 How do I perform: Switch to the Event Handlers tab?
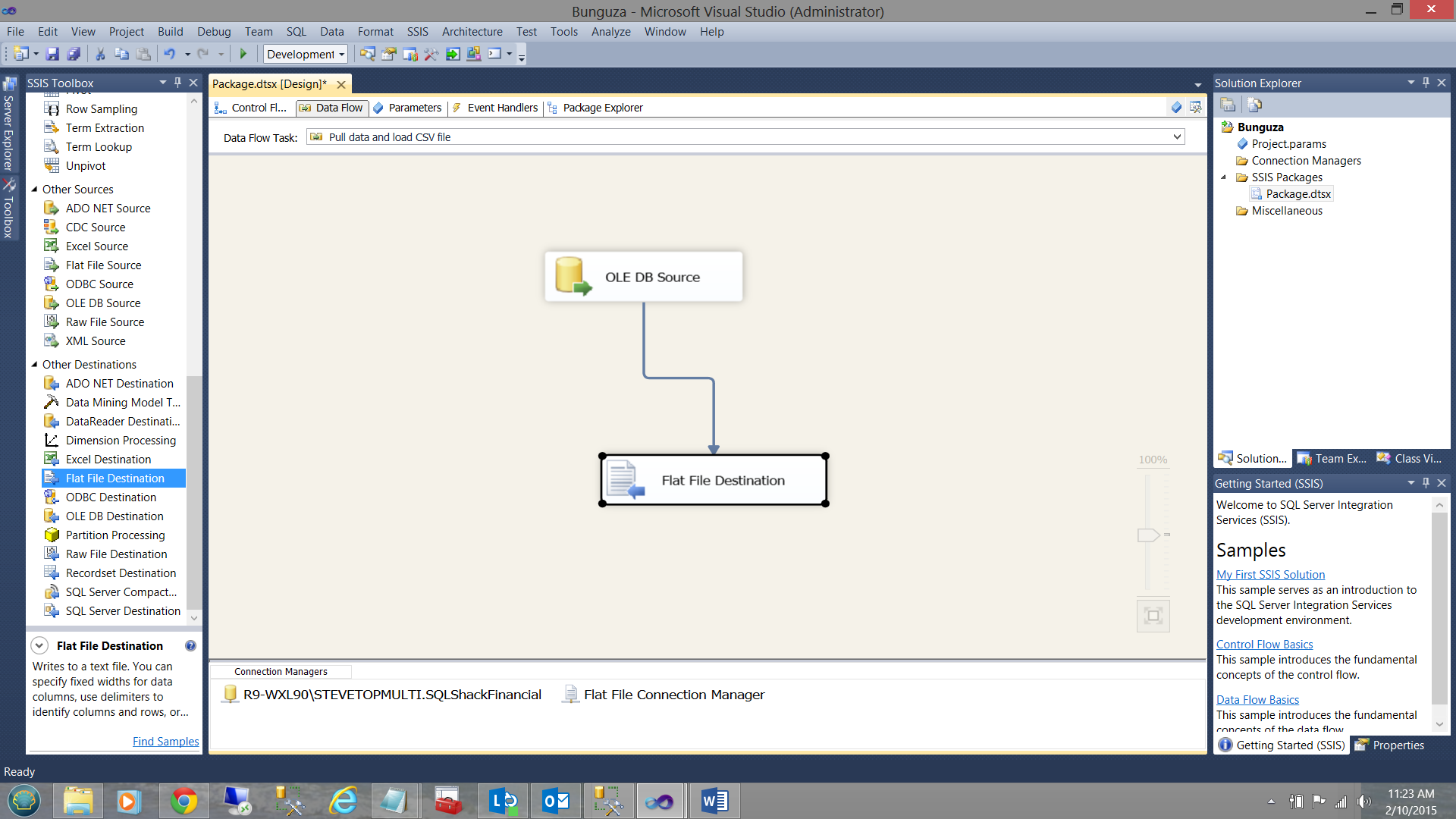pyautogui.click(x=501, y=108)
